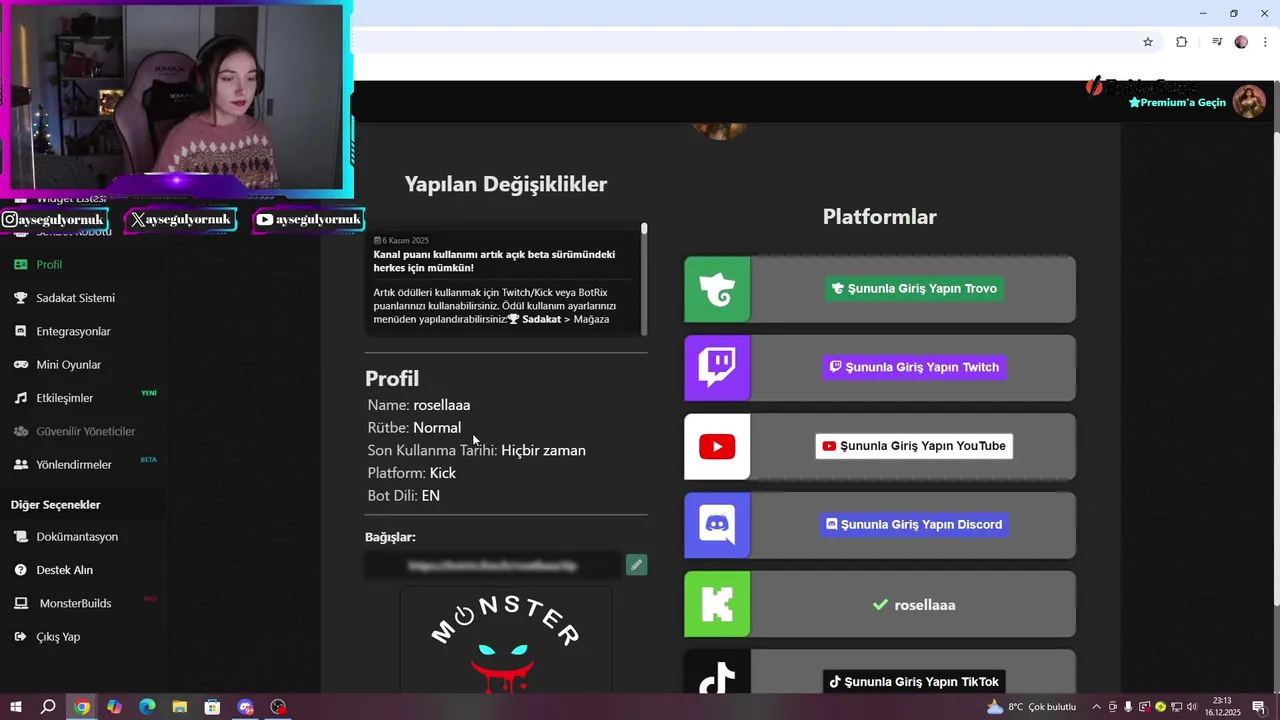Click Rütbe: Normal profile line

(414, 428)
